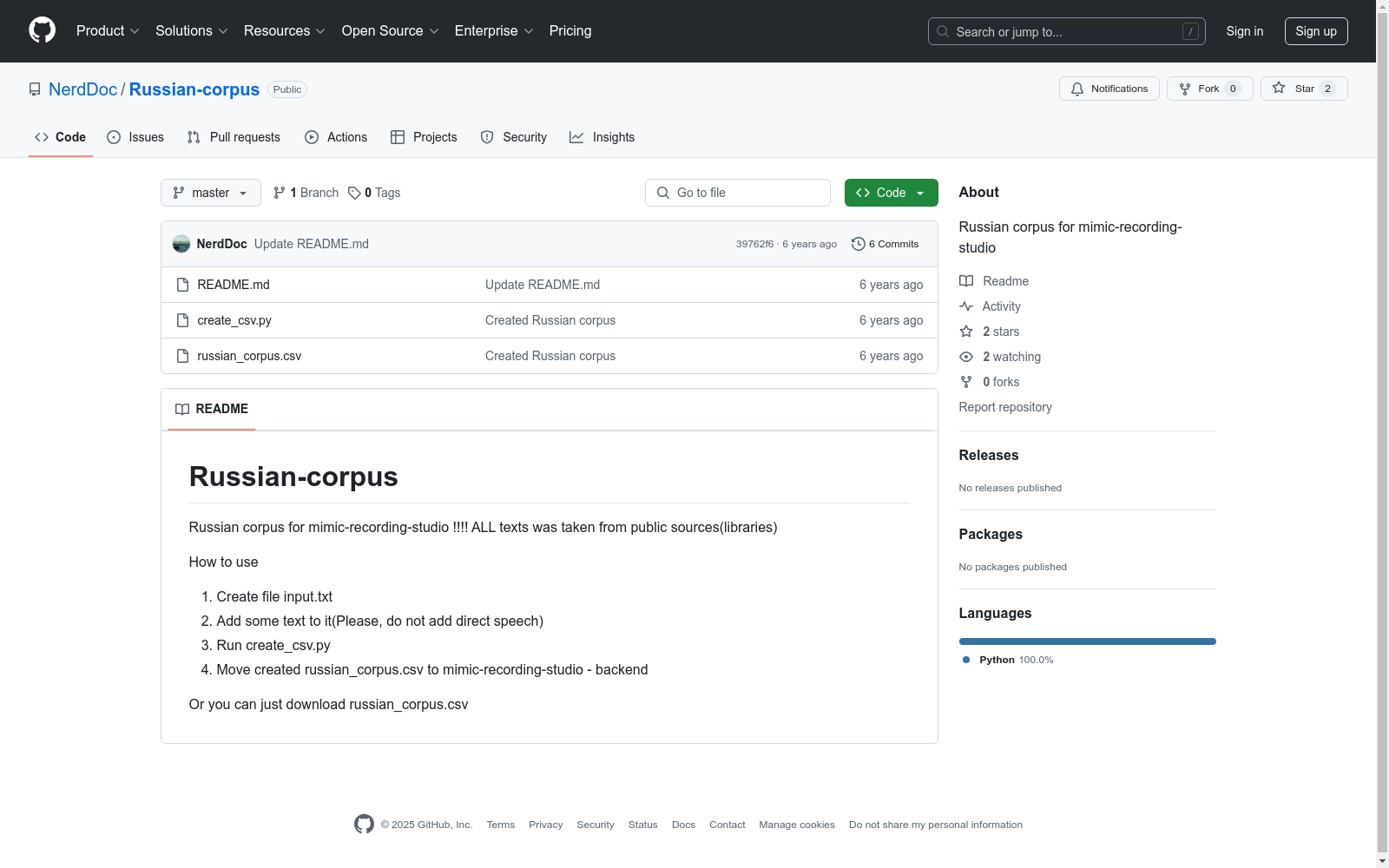The width and height of the screenshot is (1389, 868).
Task: Click the file icon next to README.md
Action: coord(182,285)
